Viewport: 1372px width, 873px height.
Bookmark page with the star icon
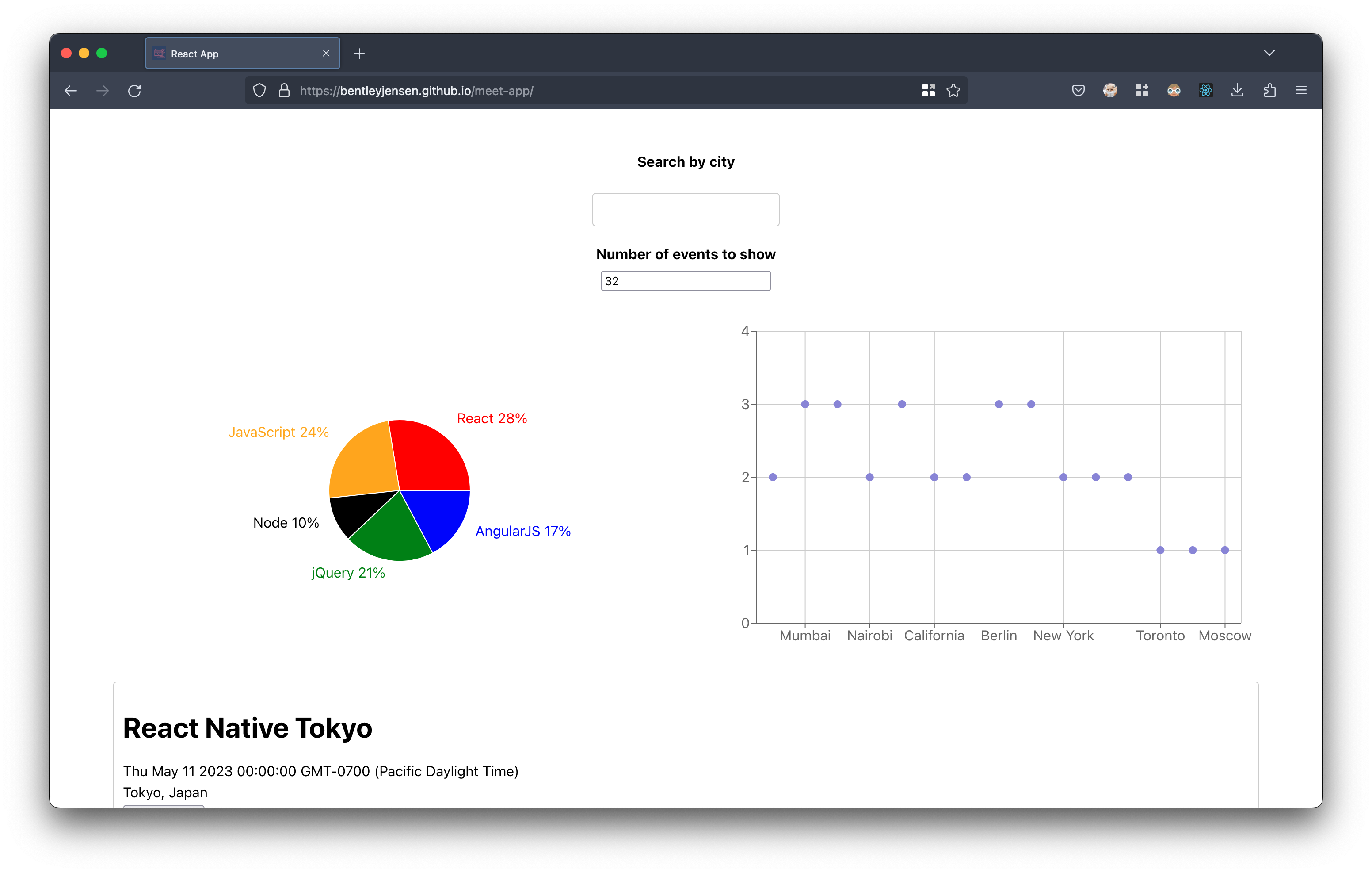click(x=953, y=90)
